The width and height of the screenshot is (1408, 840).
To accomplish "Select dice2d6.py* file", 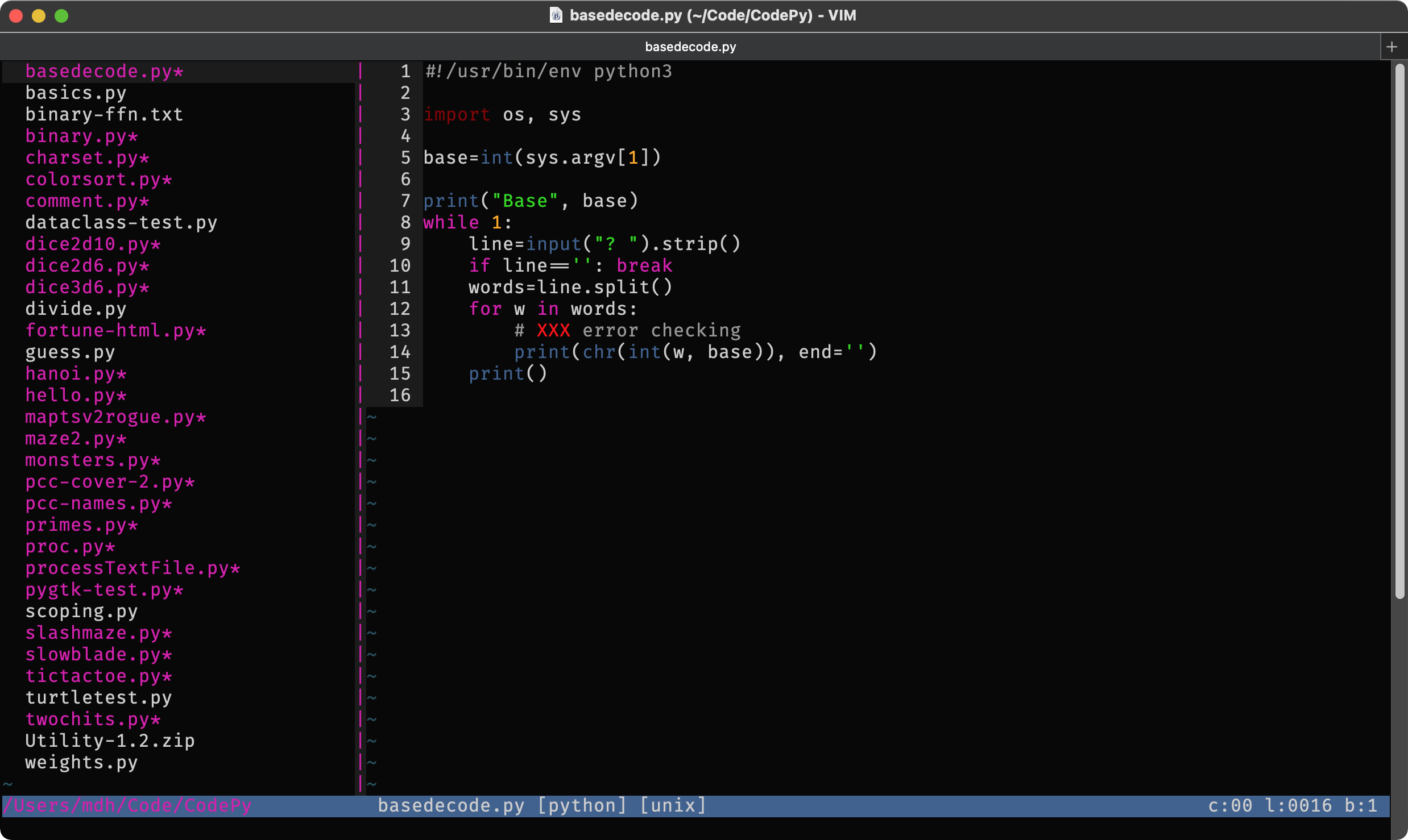I will pyautogui.click(x=87, y=265).
